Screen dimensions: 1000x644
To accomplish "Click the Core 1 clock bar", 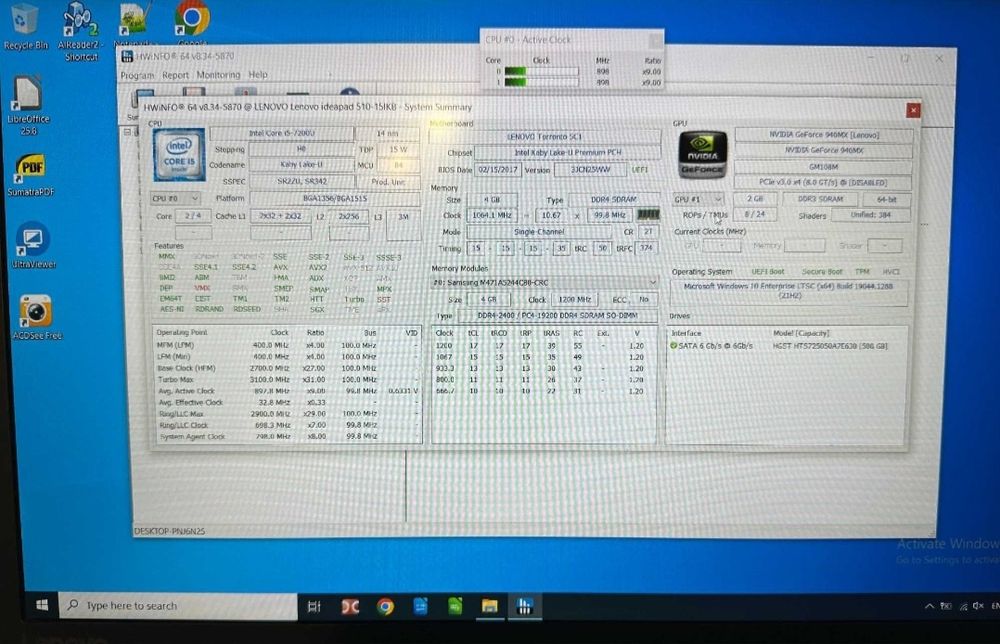I will click(541, 82).
